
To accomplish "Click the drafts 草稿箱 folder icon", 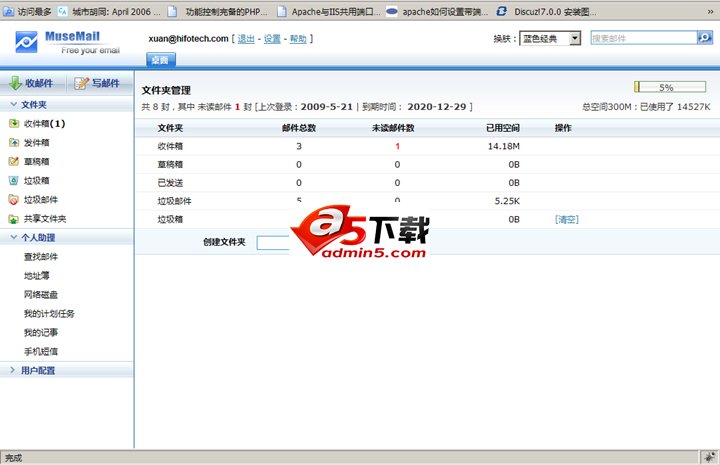I will pos(14,161).
